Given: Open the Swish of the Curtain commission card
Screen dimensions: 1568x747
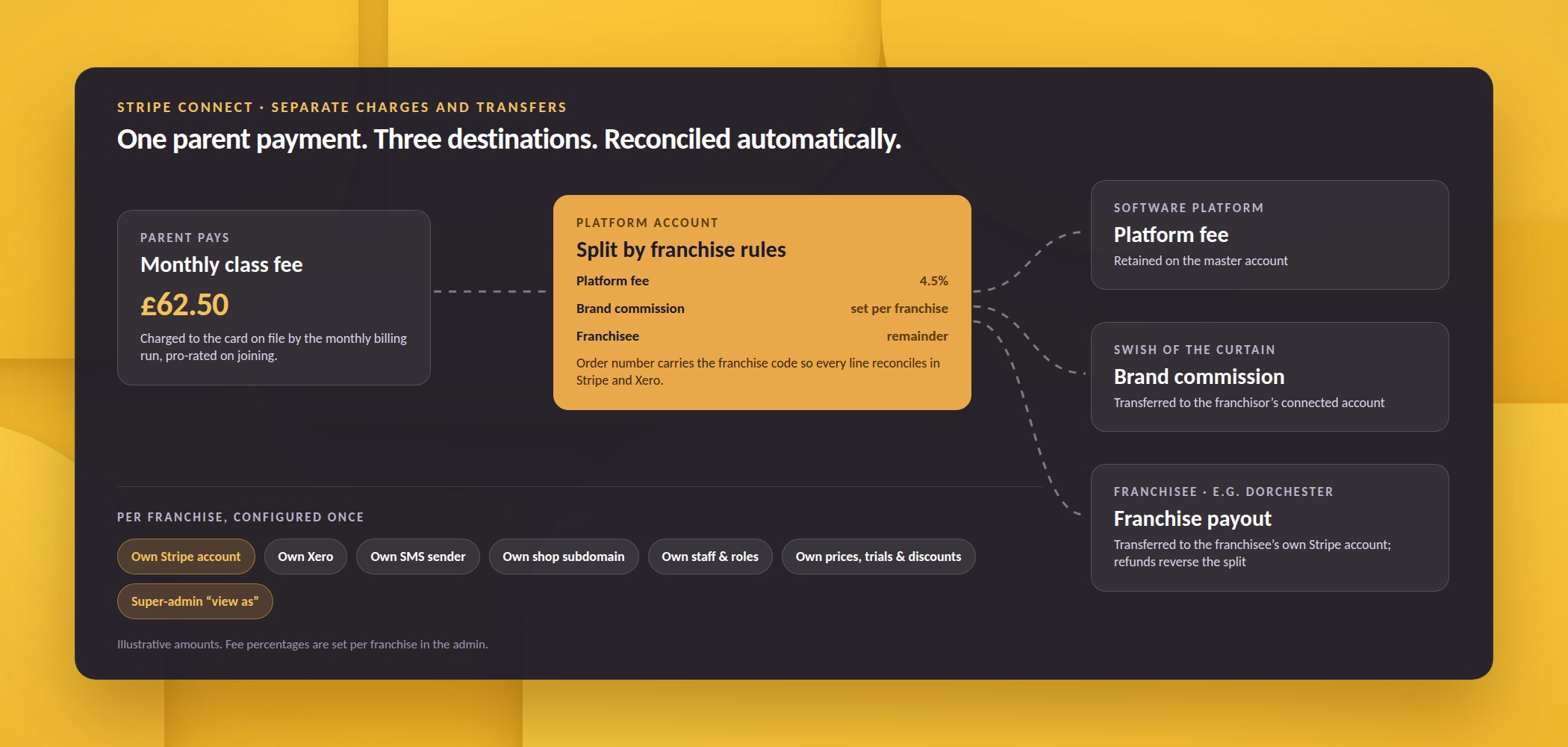Looking at the screenshot, I should pos(1269,376).
